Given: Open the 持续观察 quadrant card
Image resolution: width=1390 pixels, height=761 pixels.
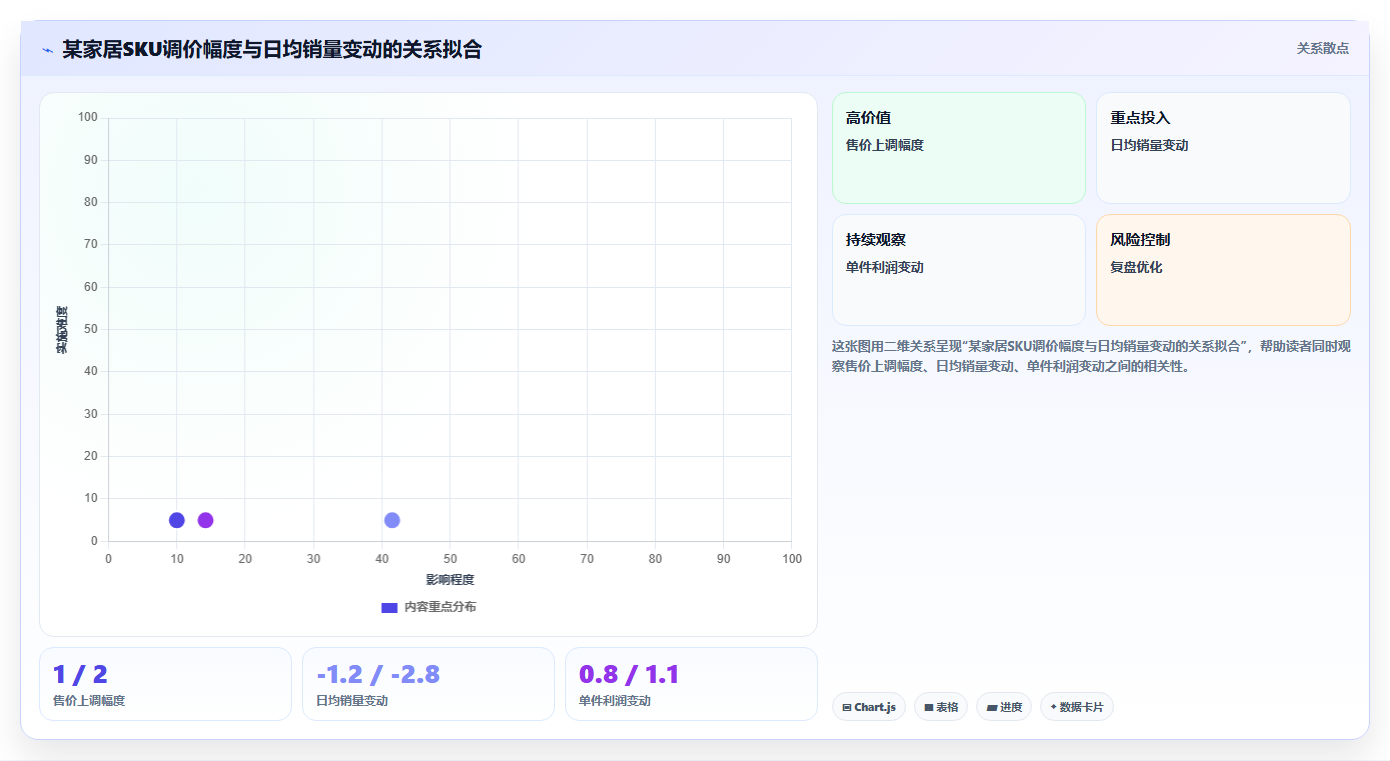Looking at the screenshot, I should pyautogui.click(x=958, y=270).
